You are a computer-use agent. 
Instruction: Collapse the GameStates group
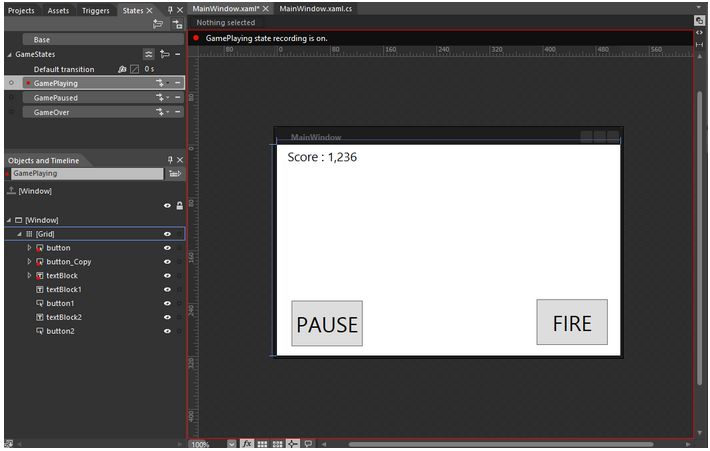[x=10, y=54]
